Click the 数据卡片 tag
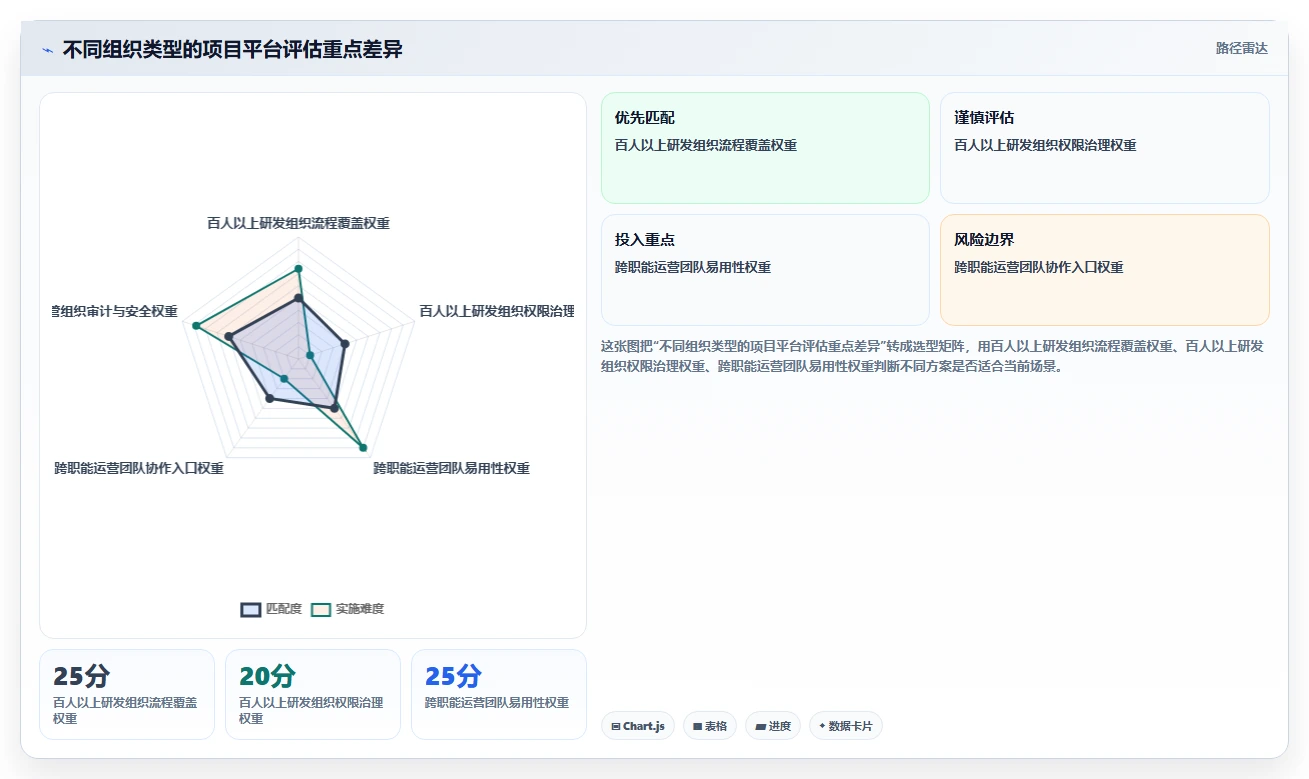Viewport: 1309px width, 779px height. [846, 726]
